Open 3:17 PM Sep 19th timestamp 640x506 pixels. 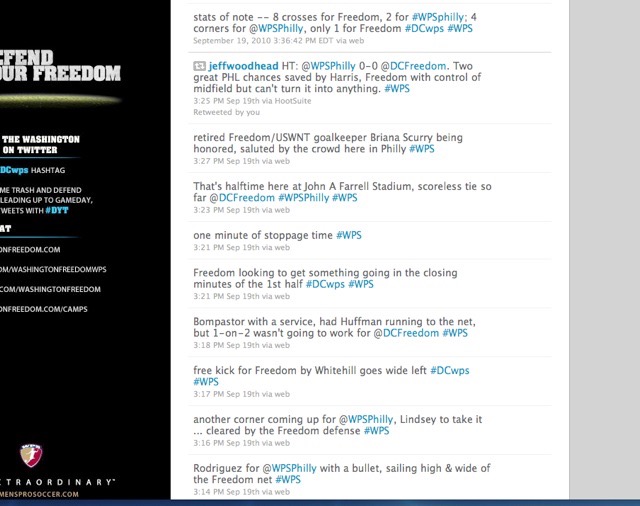(227, 395)
